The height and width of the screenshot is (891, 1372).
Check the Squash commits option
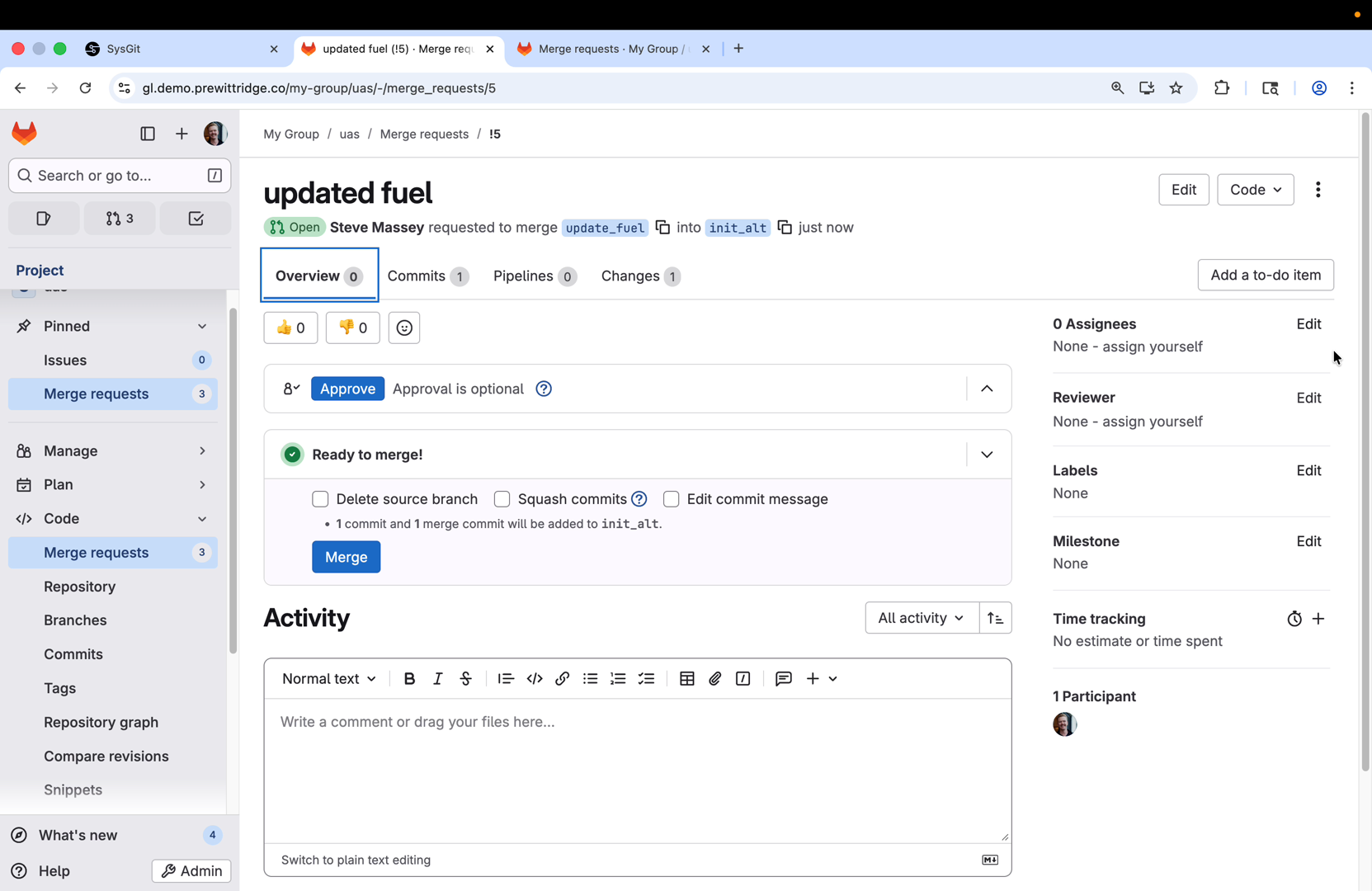click(x=502, y=499)
